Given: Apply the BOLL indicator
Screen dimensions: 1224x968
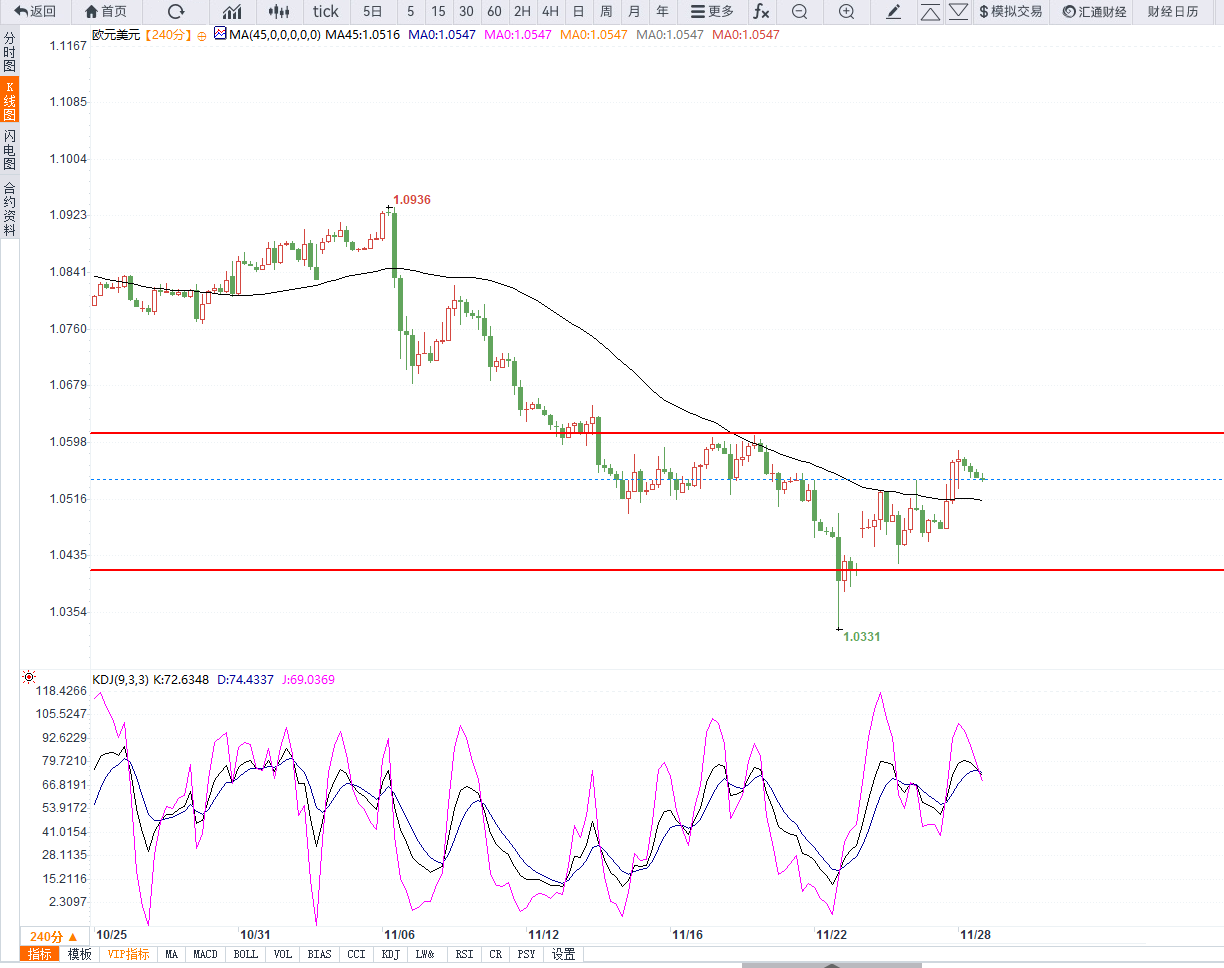Looking at the screenshot, I should pyautogui.click(x=245, y=954).
